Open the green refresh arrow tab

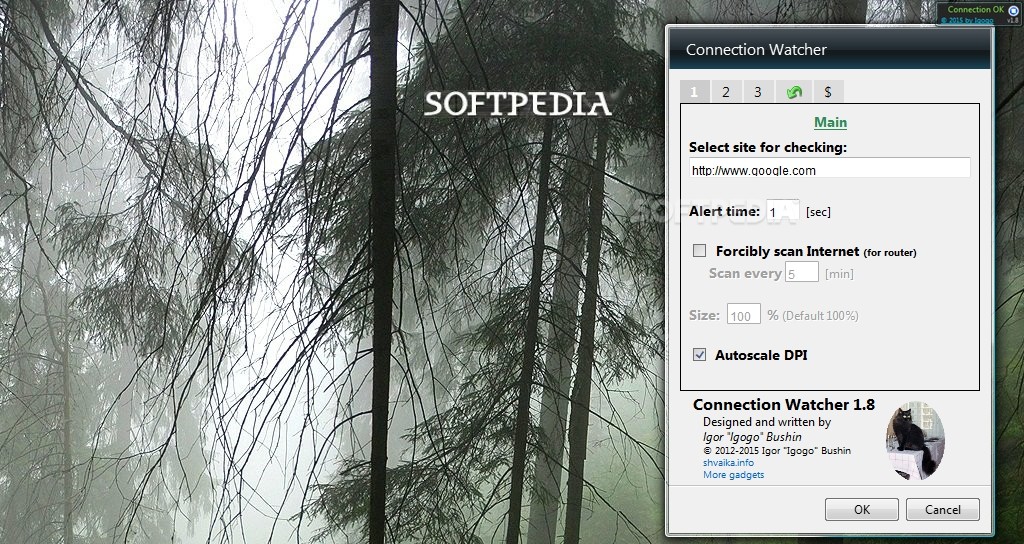tap(794, 92)
